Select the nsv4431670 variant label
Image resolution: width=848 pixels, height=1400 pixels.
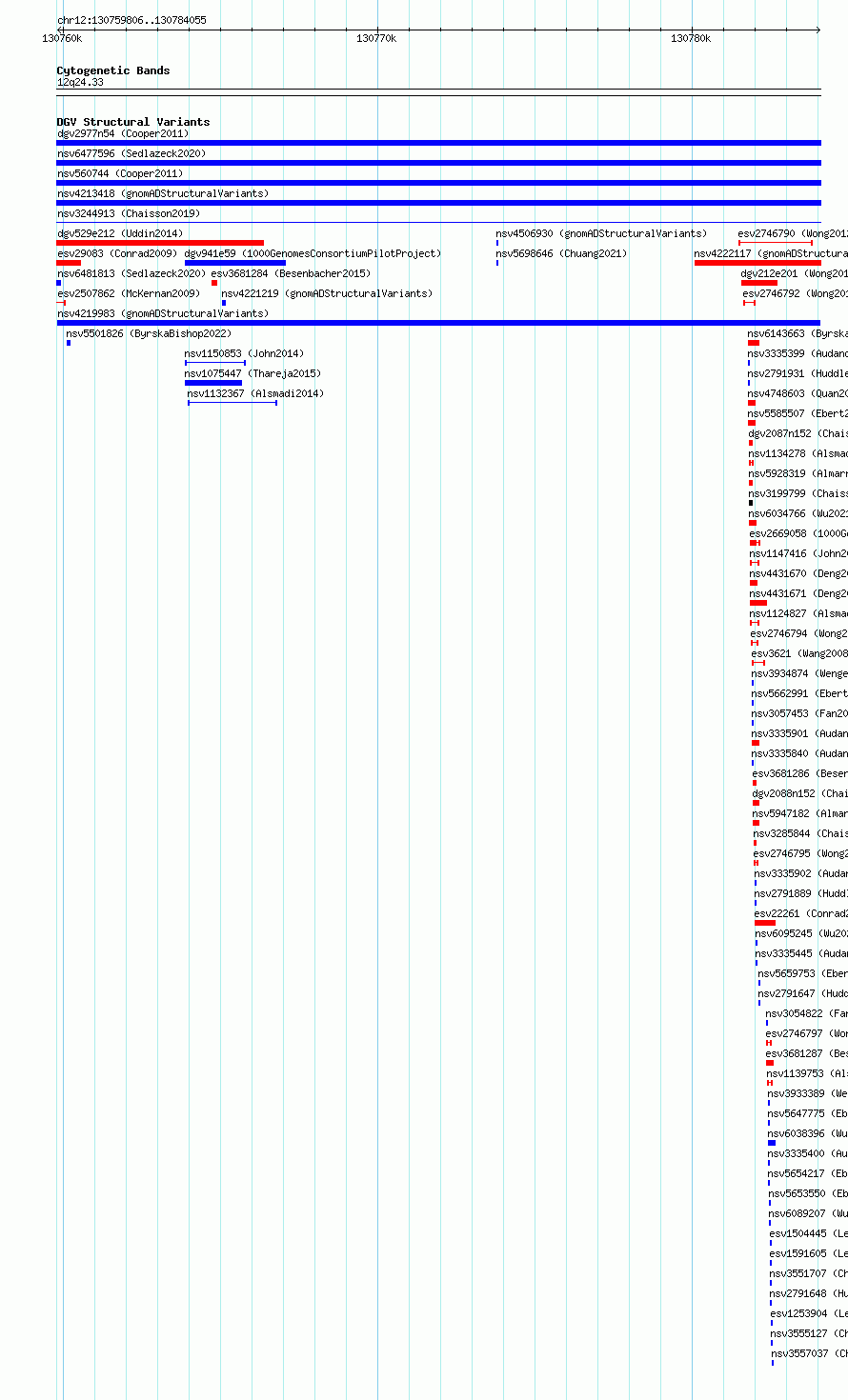[798, 573]
